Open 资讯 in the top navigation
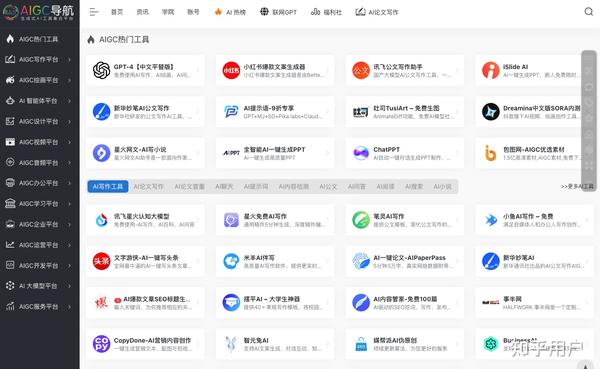This screenshot has height=369, width=600. pyautogui.click(x=142, y=12)
